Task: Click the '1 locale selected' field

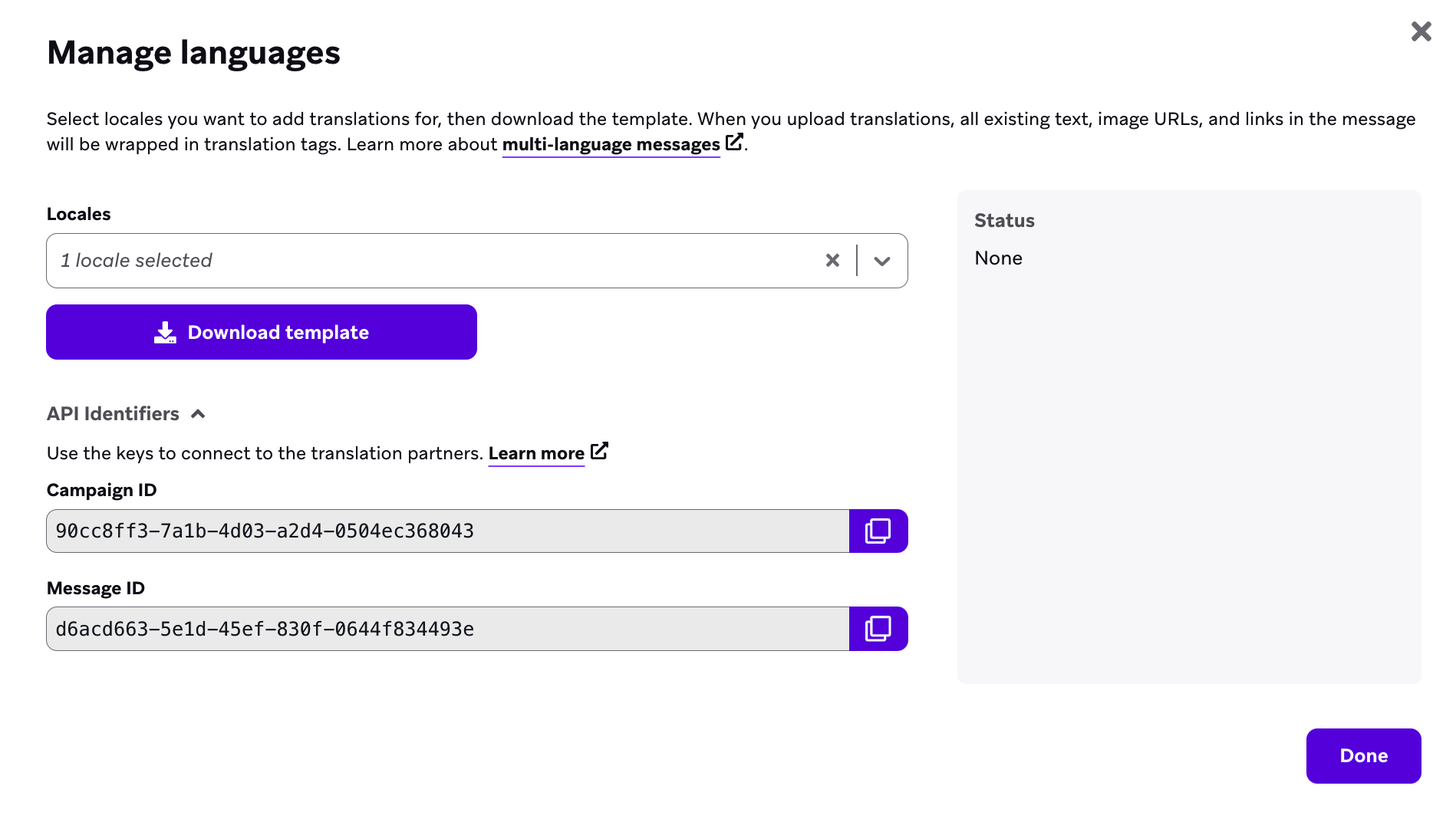Action: (430, 261)
